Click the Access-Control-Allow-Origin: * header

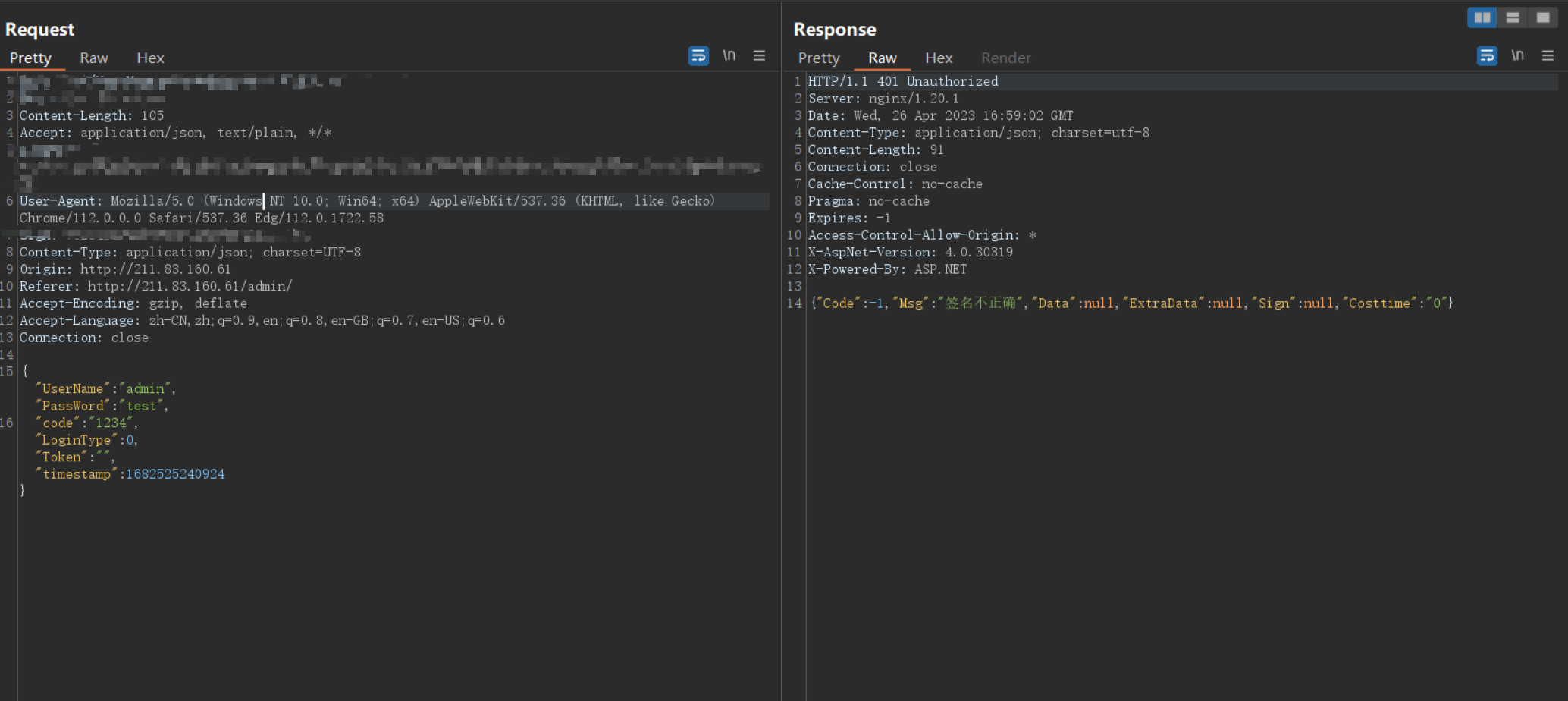point(922,235)
